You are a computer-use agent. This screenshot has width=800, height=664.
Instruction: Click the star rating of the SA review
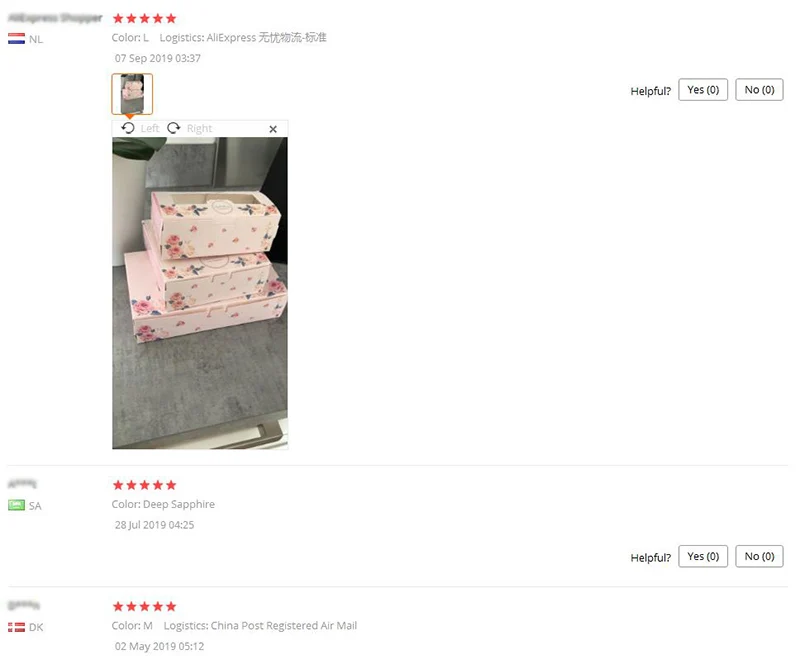(144, 485)
